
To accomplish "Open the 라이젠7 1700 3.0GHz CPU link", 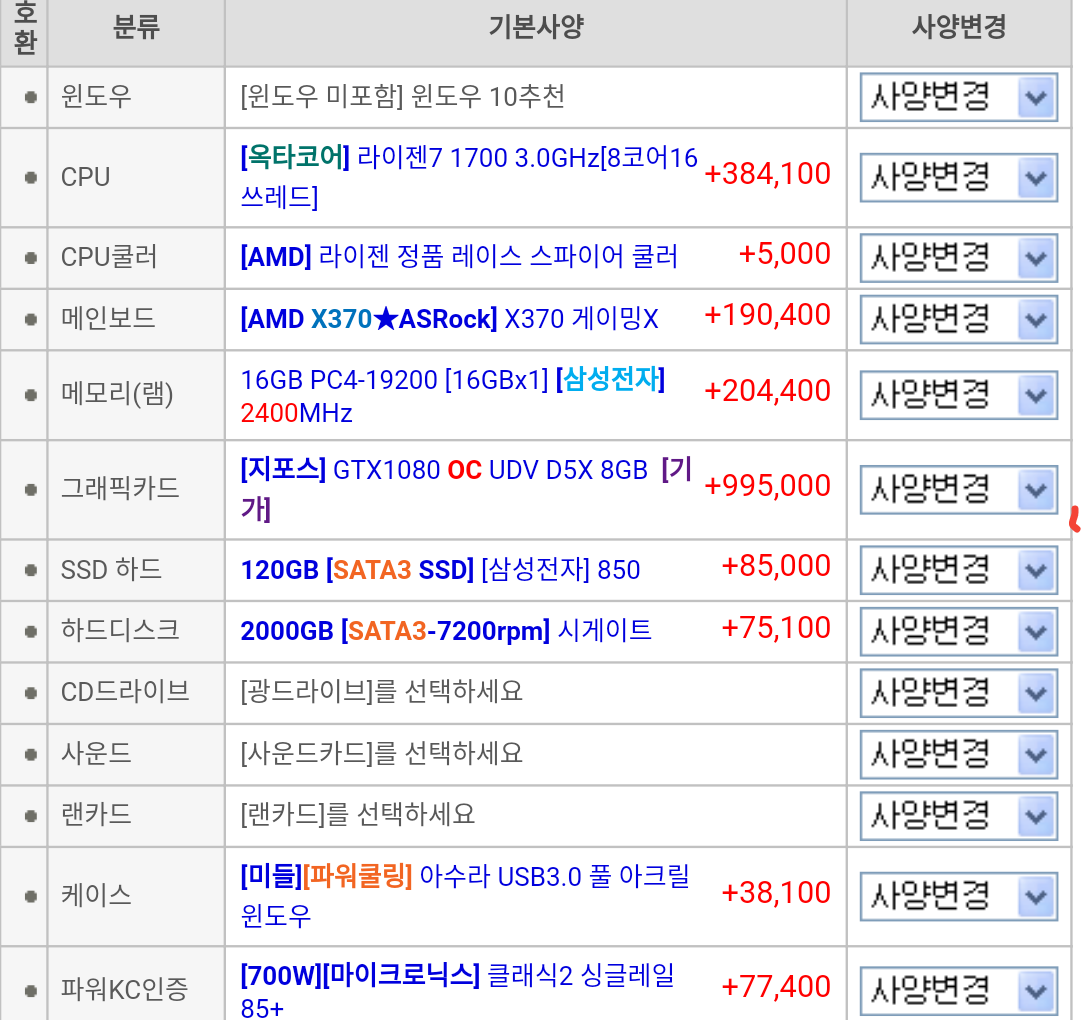I will 469,177.
